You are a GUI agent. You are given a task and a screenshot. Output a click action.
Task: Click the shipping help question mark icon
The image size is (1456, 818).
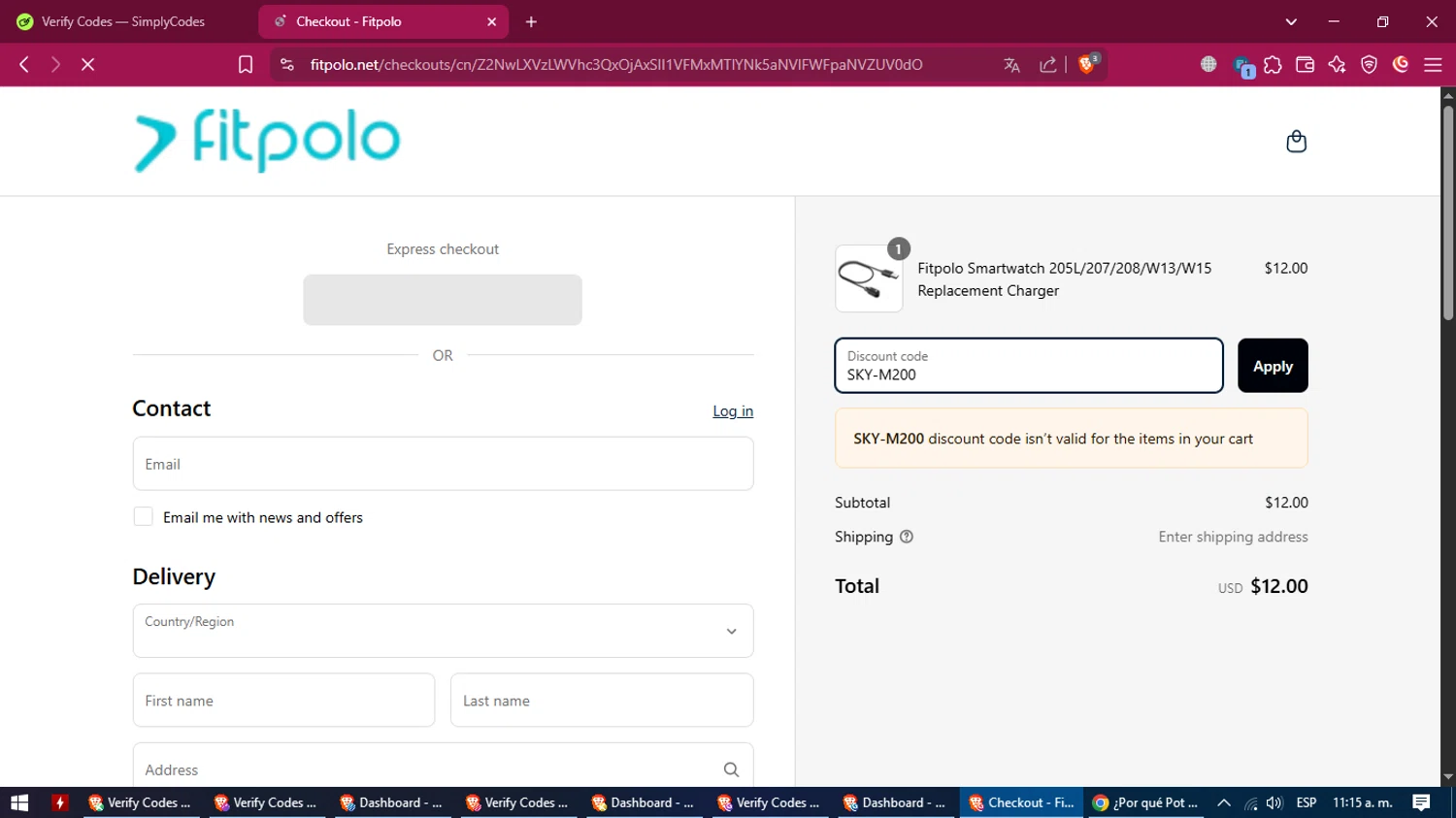click(907, 537)
